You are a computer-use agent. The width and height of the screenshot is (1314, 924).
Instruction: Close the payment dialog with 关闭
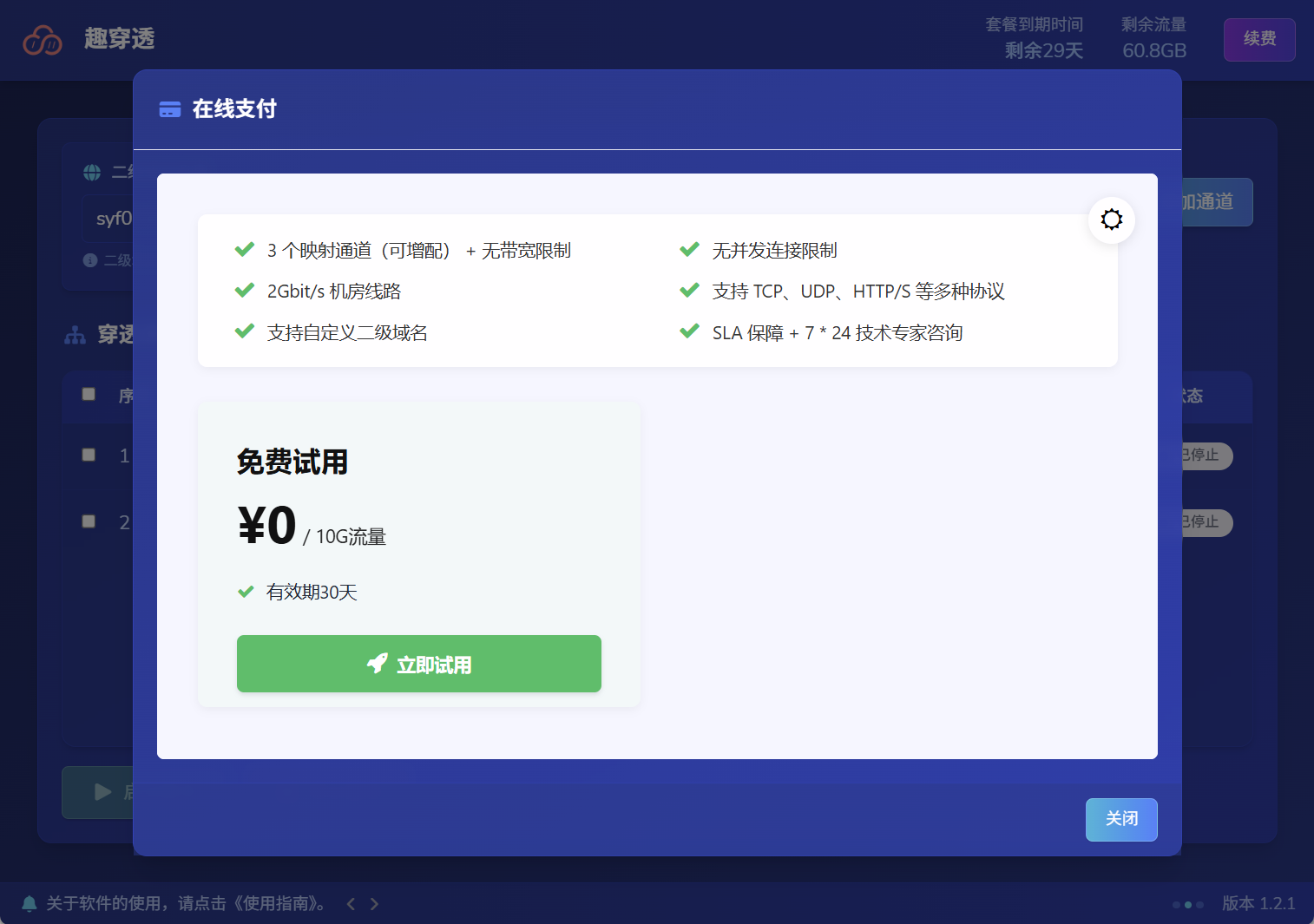click(1120, 819)
